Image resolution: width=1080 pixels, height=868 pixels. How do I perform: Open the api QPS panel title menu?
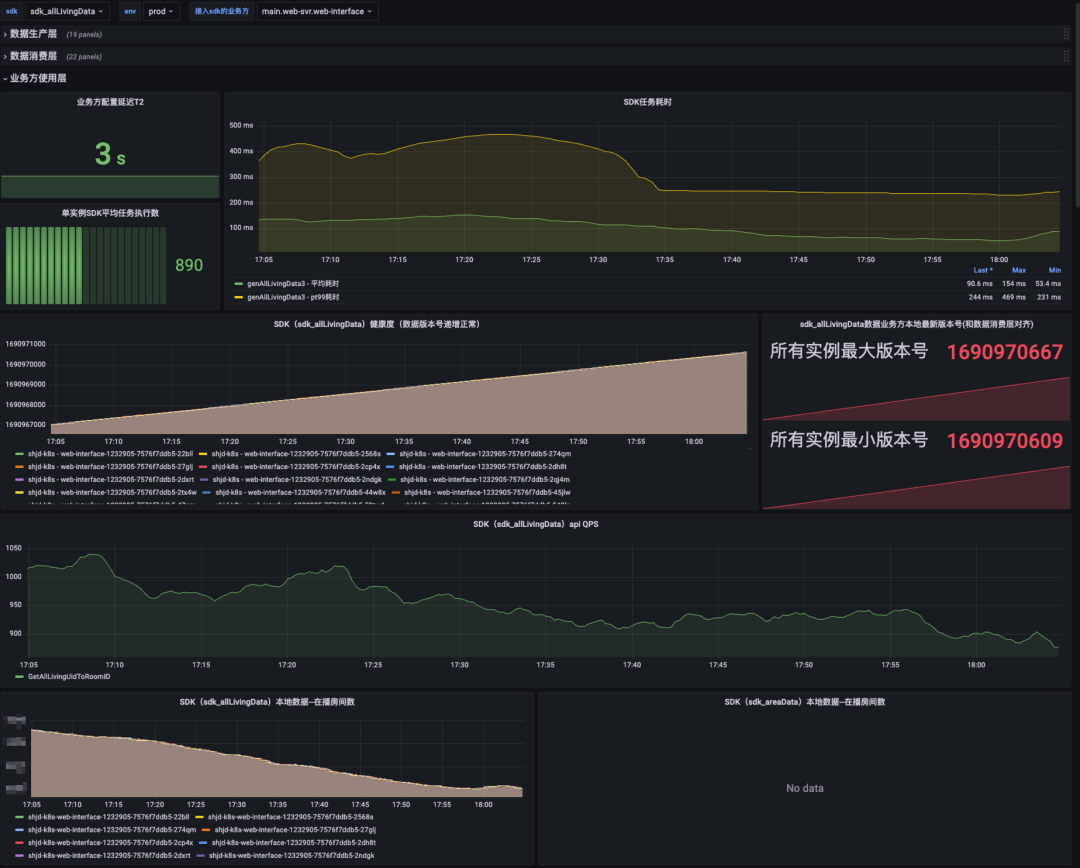click(535, 524)
